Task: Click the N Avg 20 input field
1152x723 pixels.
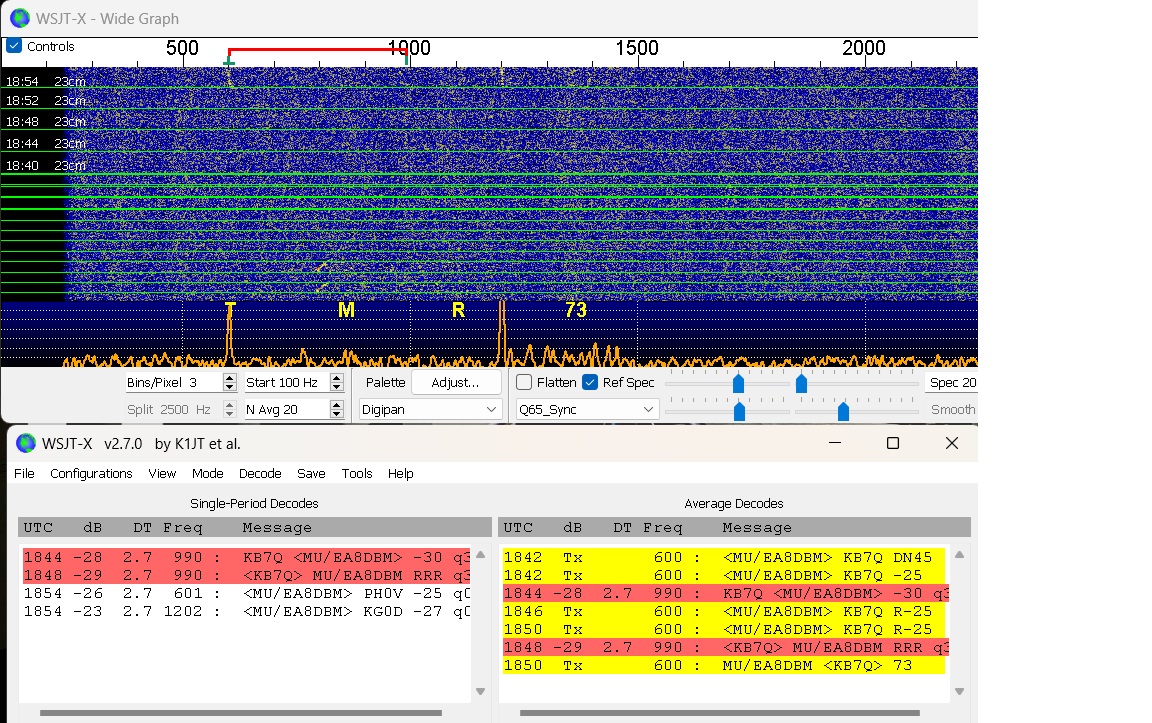Action: [x=287, y=409]
